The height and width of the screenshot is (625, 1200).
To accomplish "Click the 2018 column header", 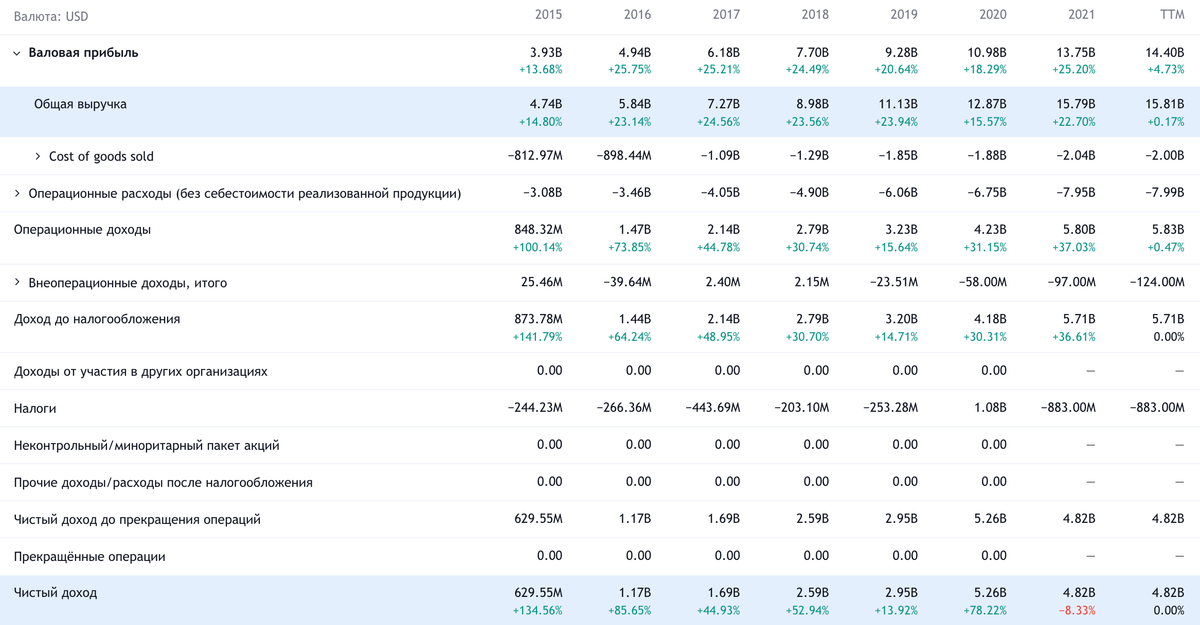I will coord(815,15).
